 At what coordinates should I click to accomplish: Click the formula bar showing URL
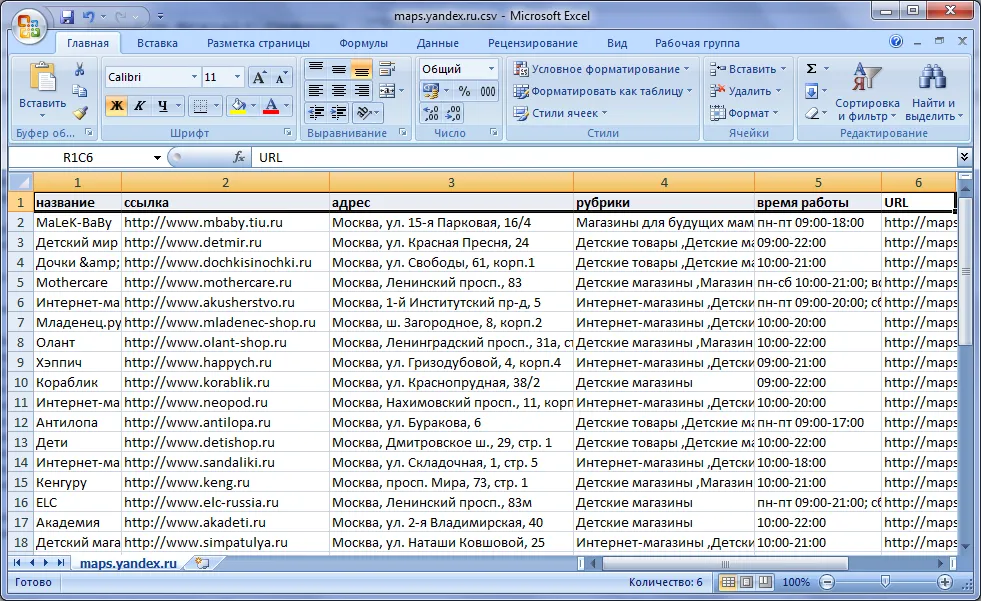[x=604, y=158]
